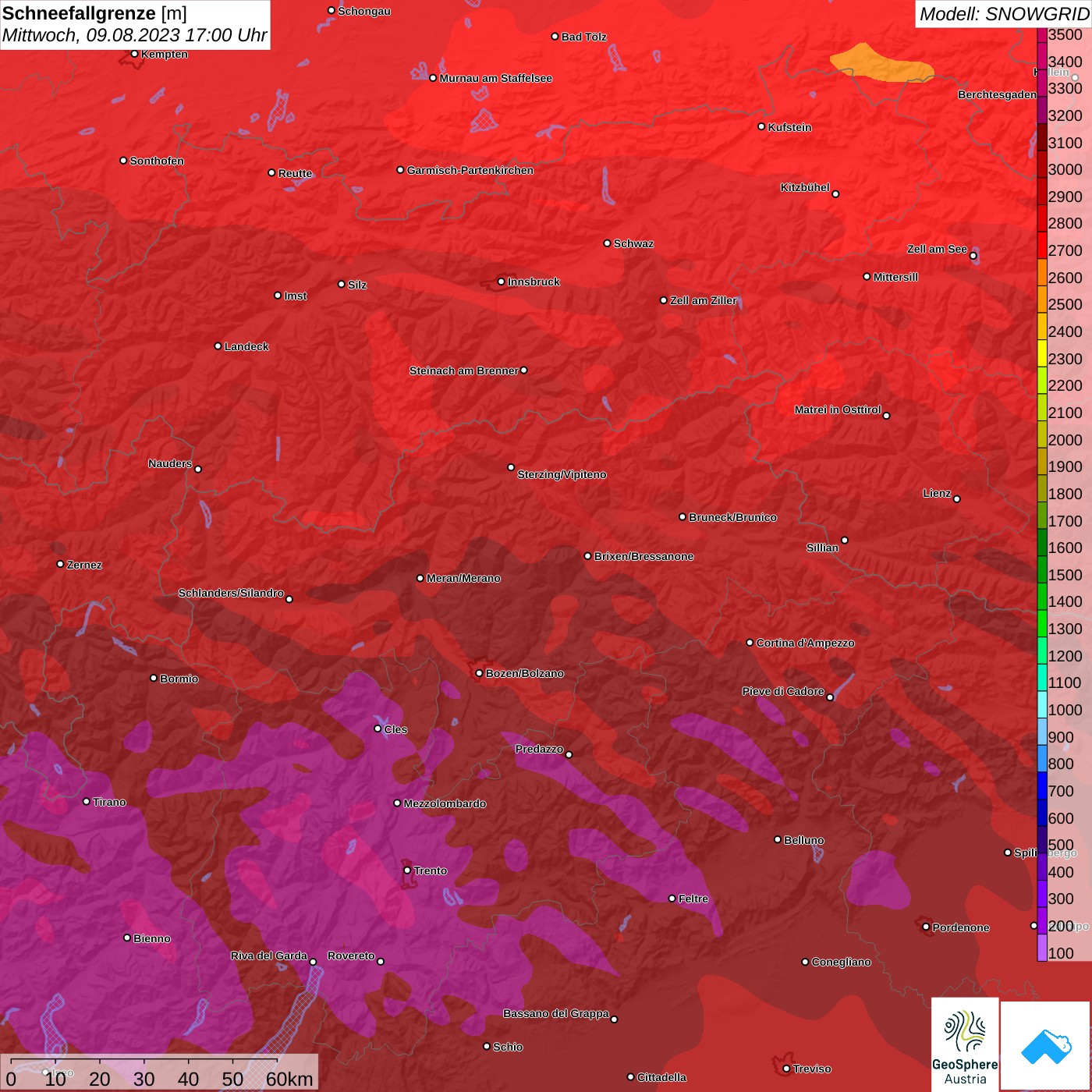Click the Bormio label
This screenshot has height=1092, width=1092.
pyautogui.click(x=179, y=679)
